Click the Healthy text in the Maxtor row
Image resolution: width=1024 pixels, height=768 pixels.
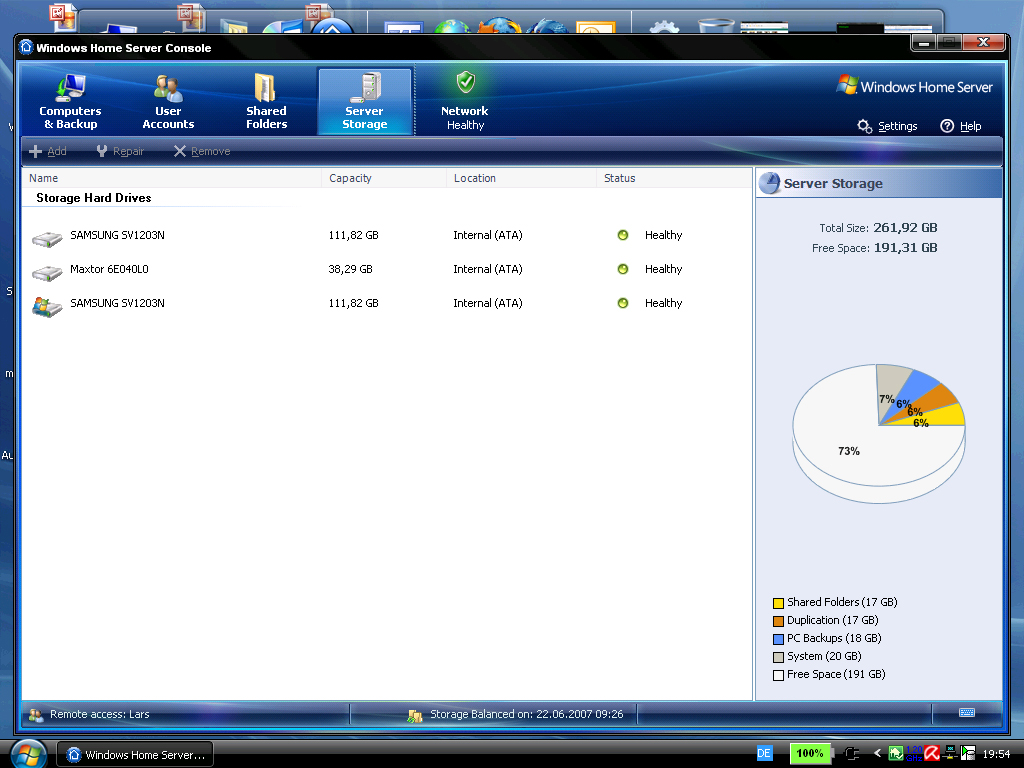click(x=664, y=269)
